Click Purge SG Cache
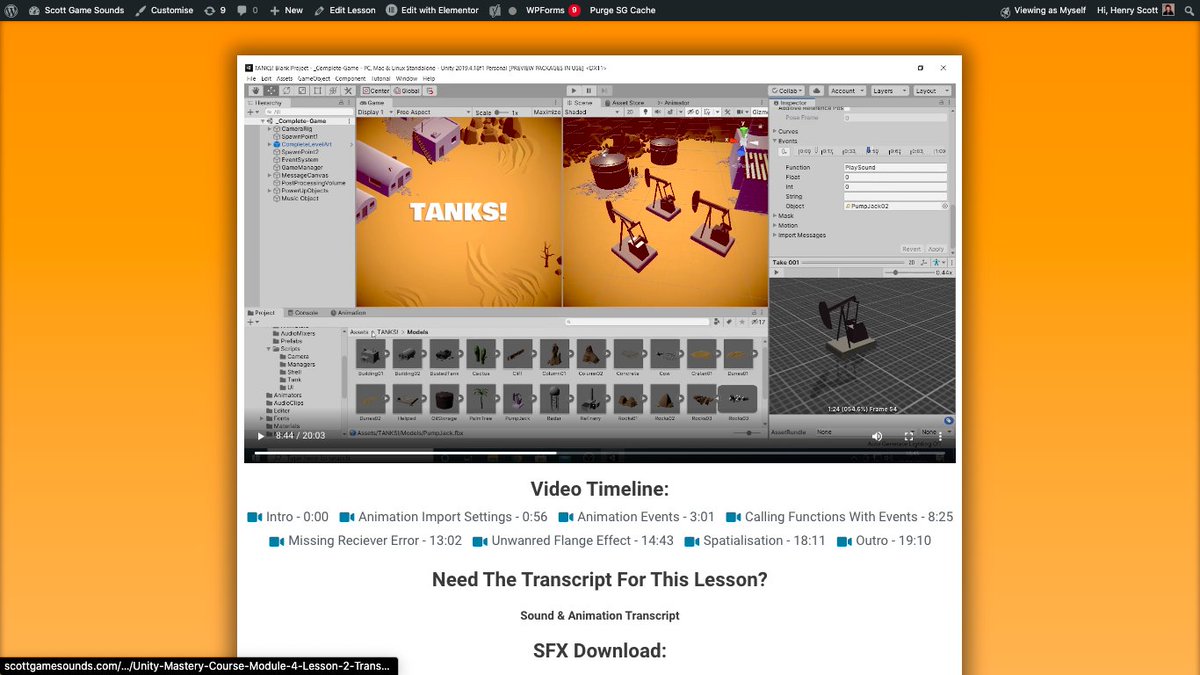Screen dimensions: 1200x675 point(623,10)
